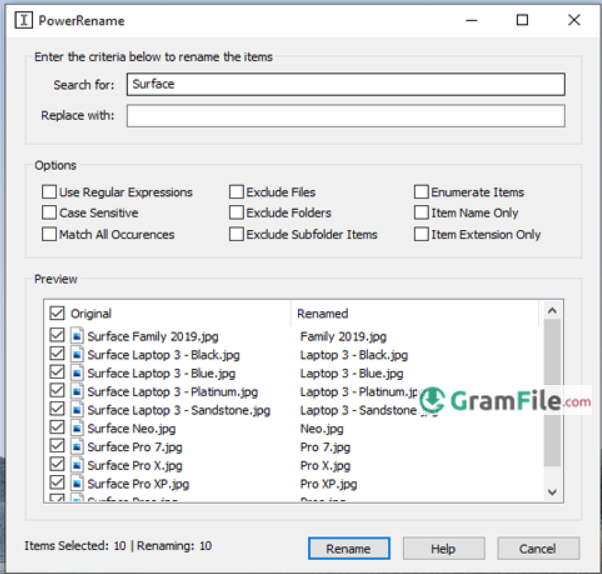
Task: Click file icon of Surface Laptop 3 - Platinum.jpg
Action: (x=77, y=391)
